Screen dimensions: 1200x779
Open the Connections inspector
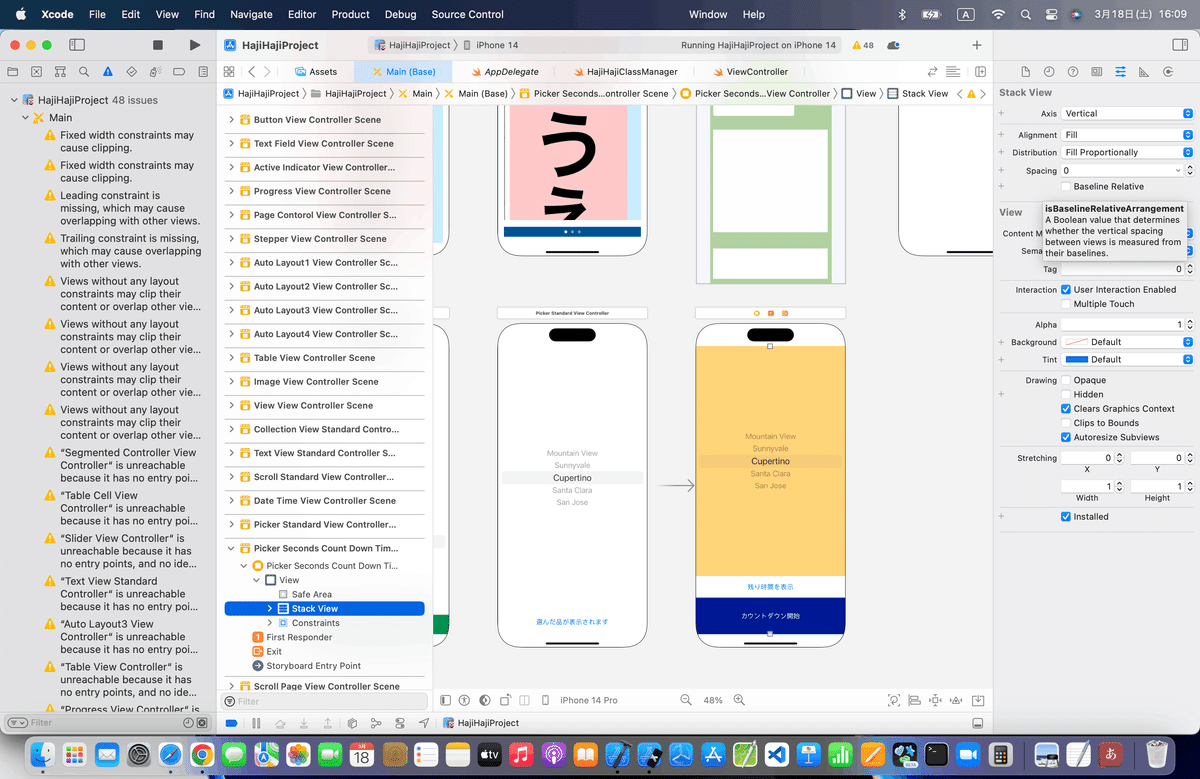1167,72
